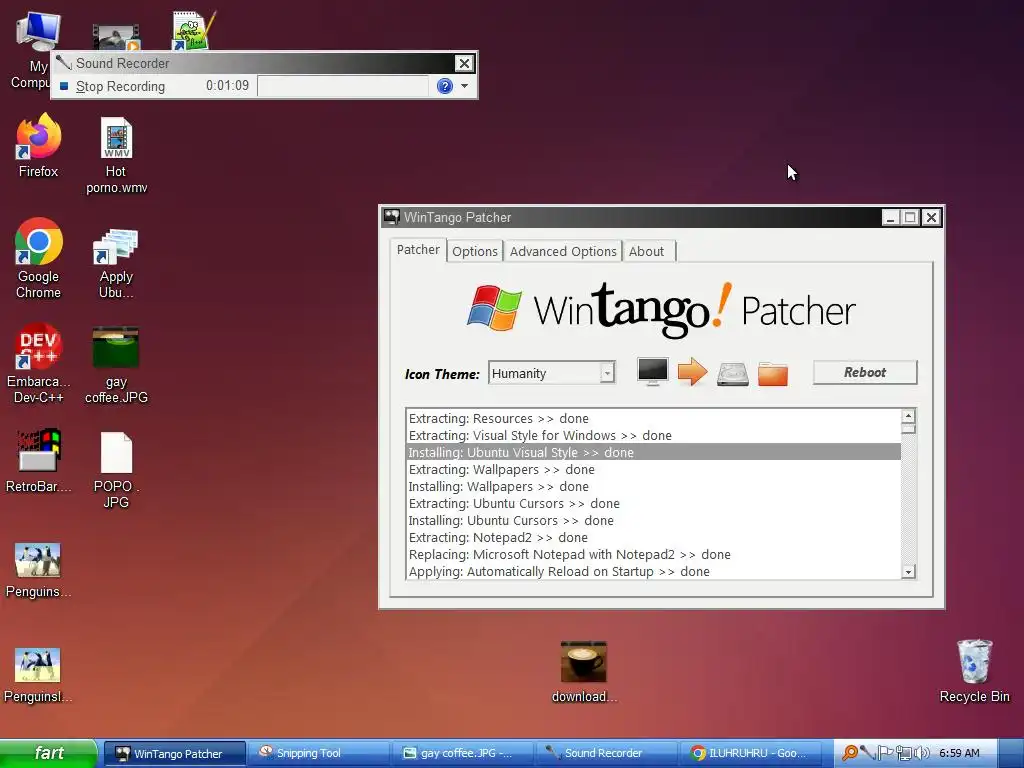Click the WinTango Patcher taskbar button
1024x768 pixels.
(x=175, y=754)
